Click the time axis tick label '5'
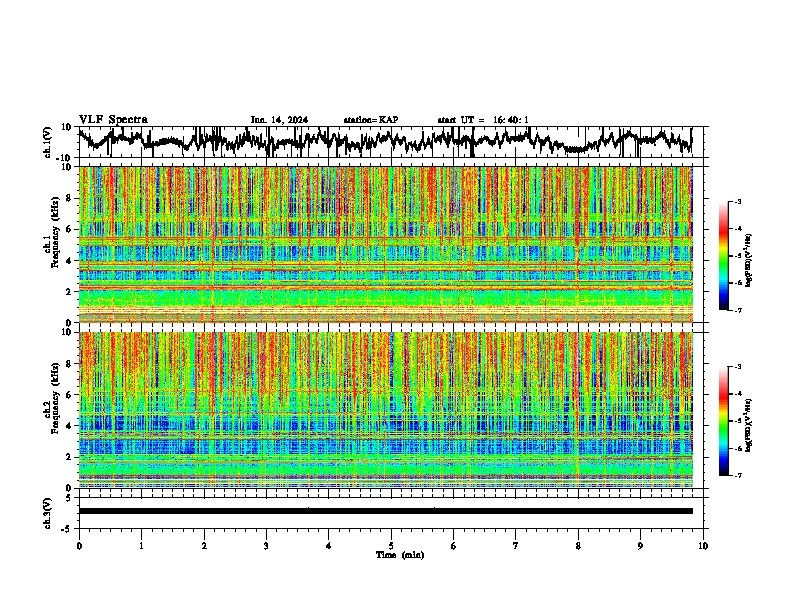 click(x=391, y=546)
